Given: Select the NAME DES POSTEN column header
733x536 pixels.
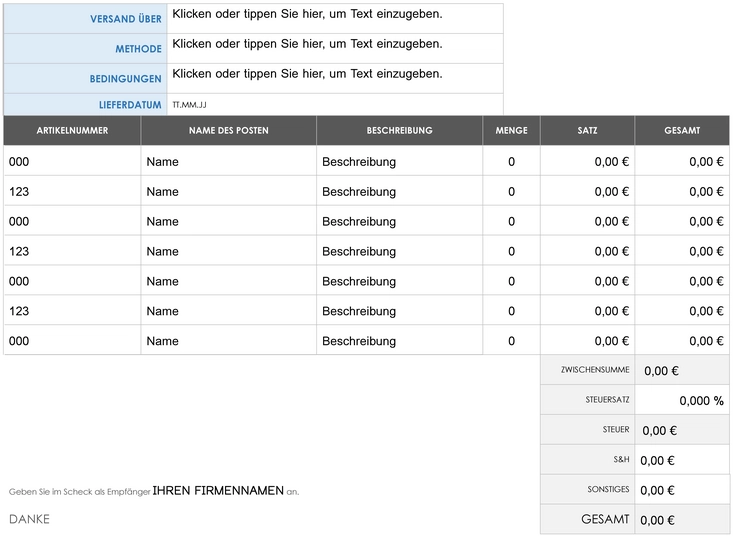Looking at the screenshot, I should click(x=229, y=130).
